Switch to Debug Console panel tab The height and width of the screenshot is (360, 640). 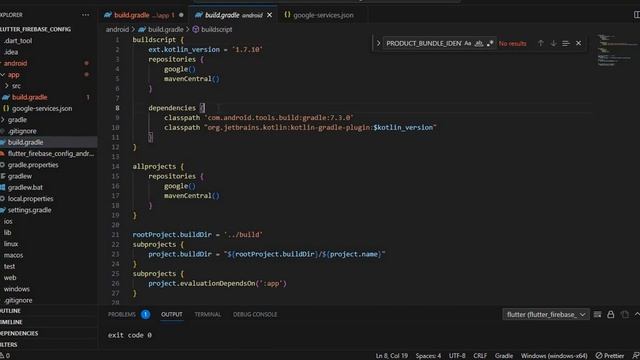point(255,314)
